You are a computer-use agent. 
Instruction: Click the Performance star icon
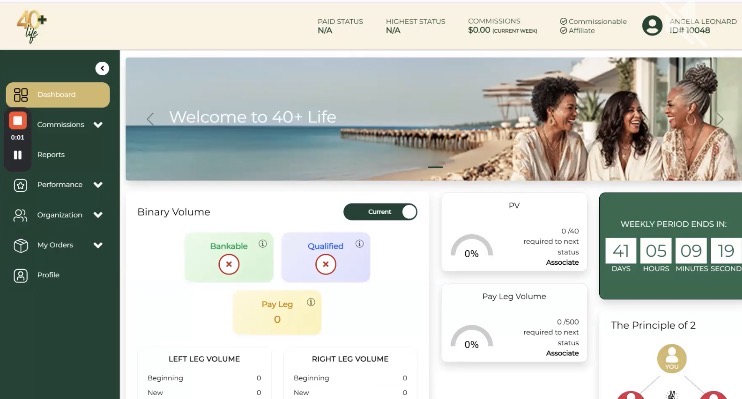pos(20,185)
